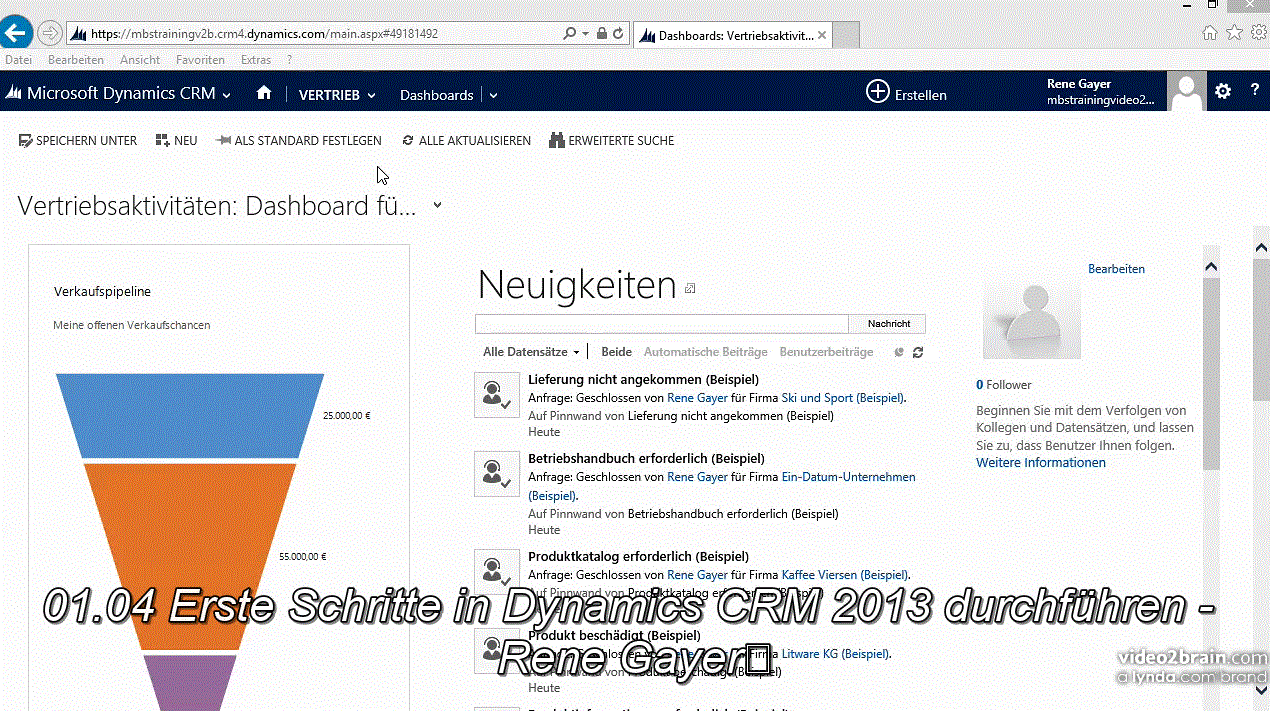
Task: Click the Lieferung nicht angekommen (Beispiel) title
Action: pyautogui.click(x=643, y=380)
